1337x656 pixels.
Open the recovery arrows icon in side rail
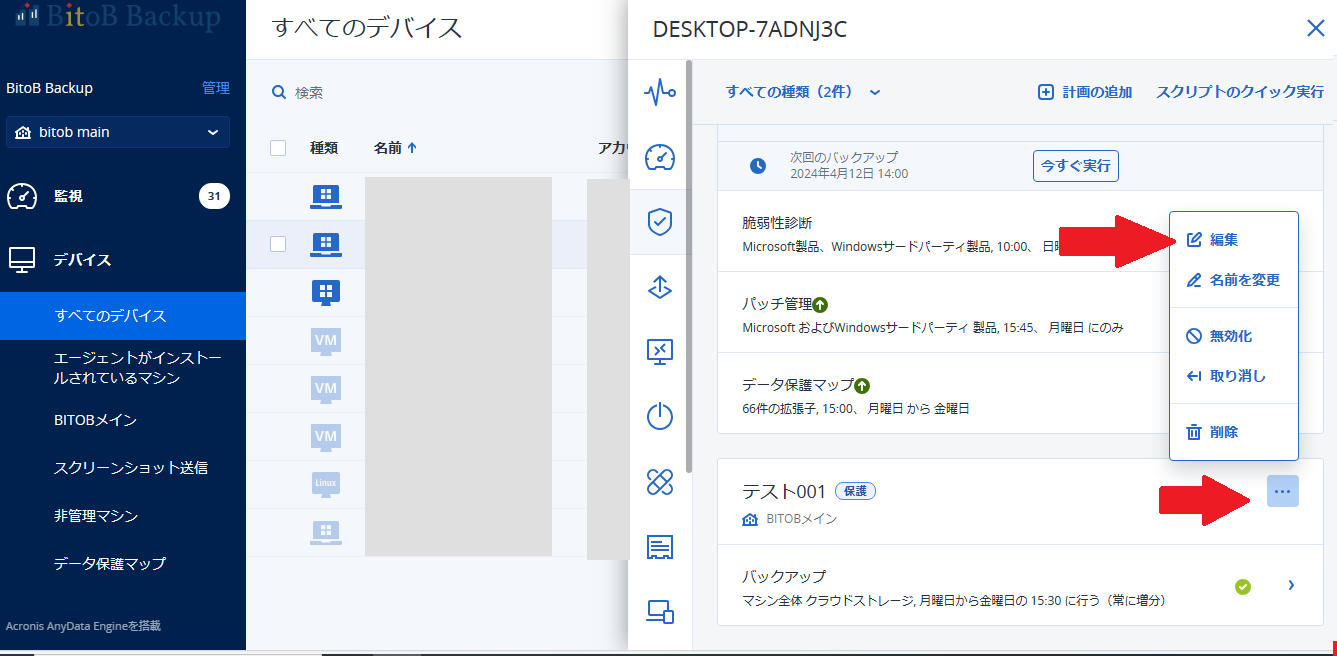pos(659,287)
